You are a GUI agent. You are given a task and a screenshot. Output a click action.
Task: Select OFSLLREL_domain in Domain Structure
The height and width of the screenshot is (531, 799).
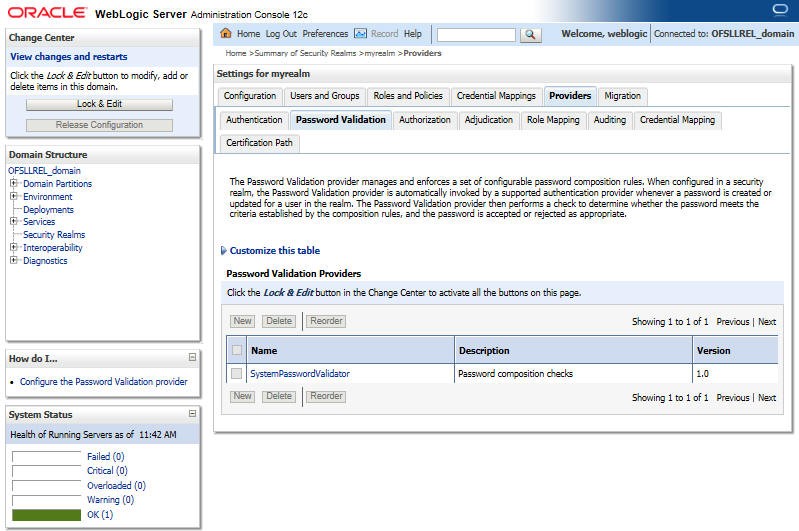[44, 171]
